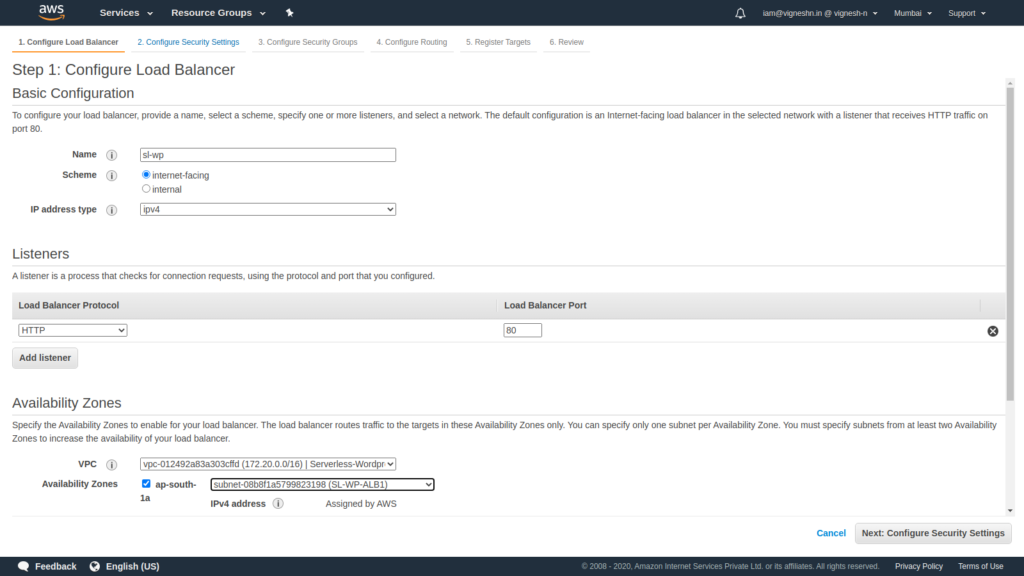
Task: Open the Feedback link
Action: click(56, 566)
